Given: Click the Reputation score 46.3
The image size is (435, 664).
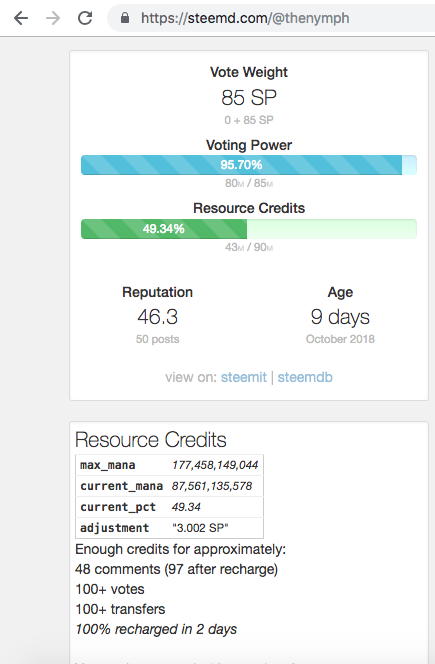Looking at the screenshot, I should (x=158, y=317).
